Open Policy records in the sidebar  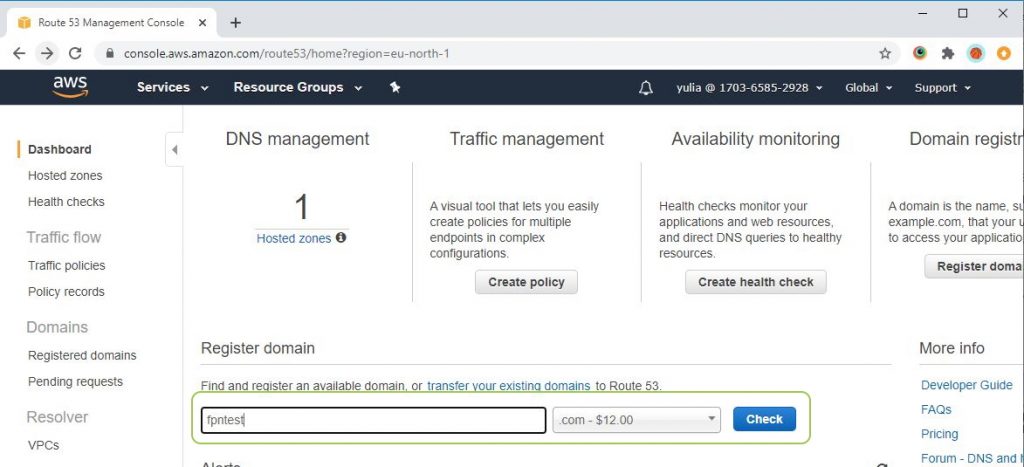click(66, 292)
